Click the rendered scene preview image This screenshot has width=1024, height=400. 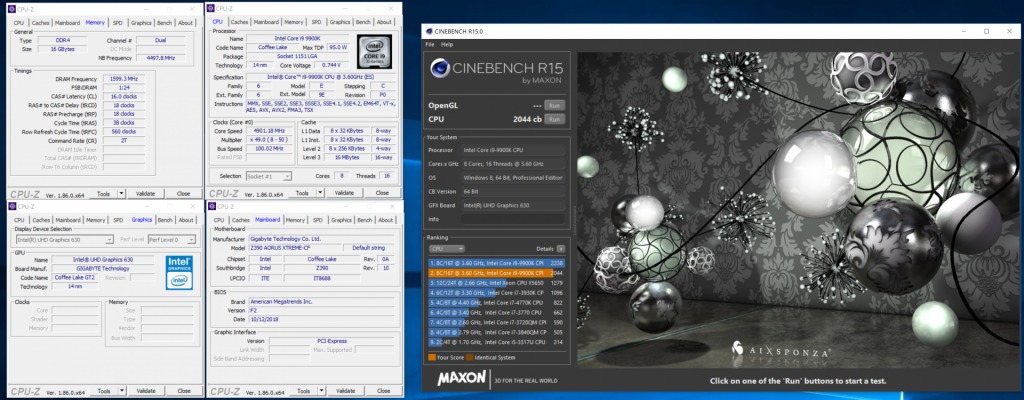tap(796, 210)
